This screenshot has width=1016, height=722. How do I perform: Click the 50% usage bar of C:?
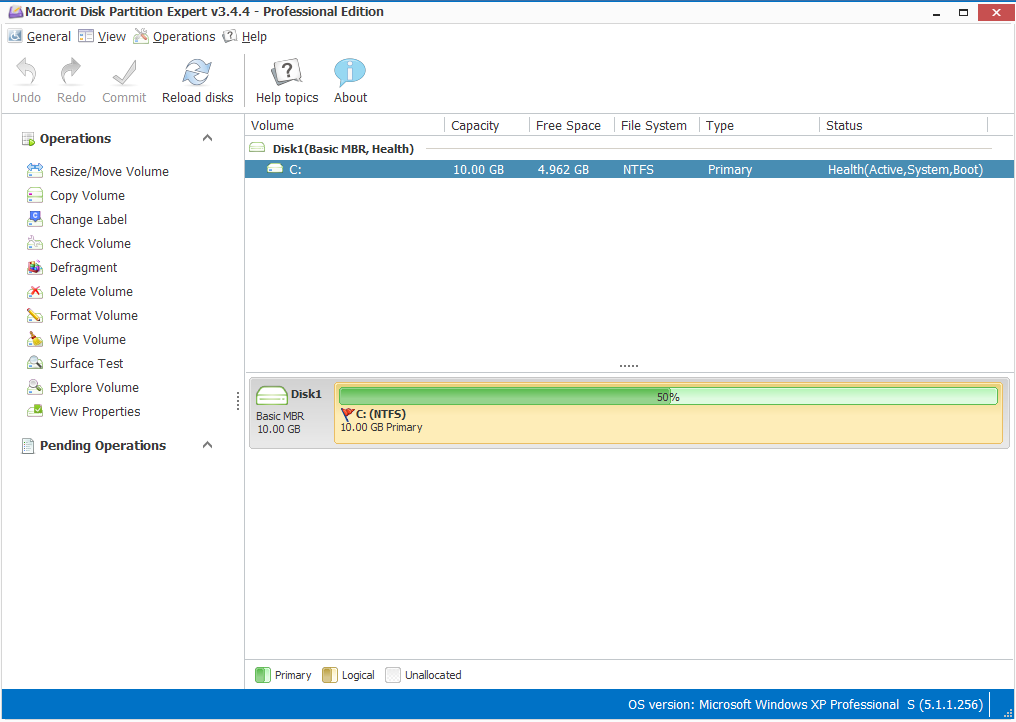[x=668, y=396]
